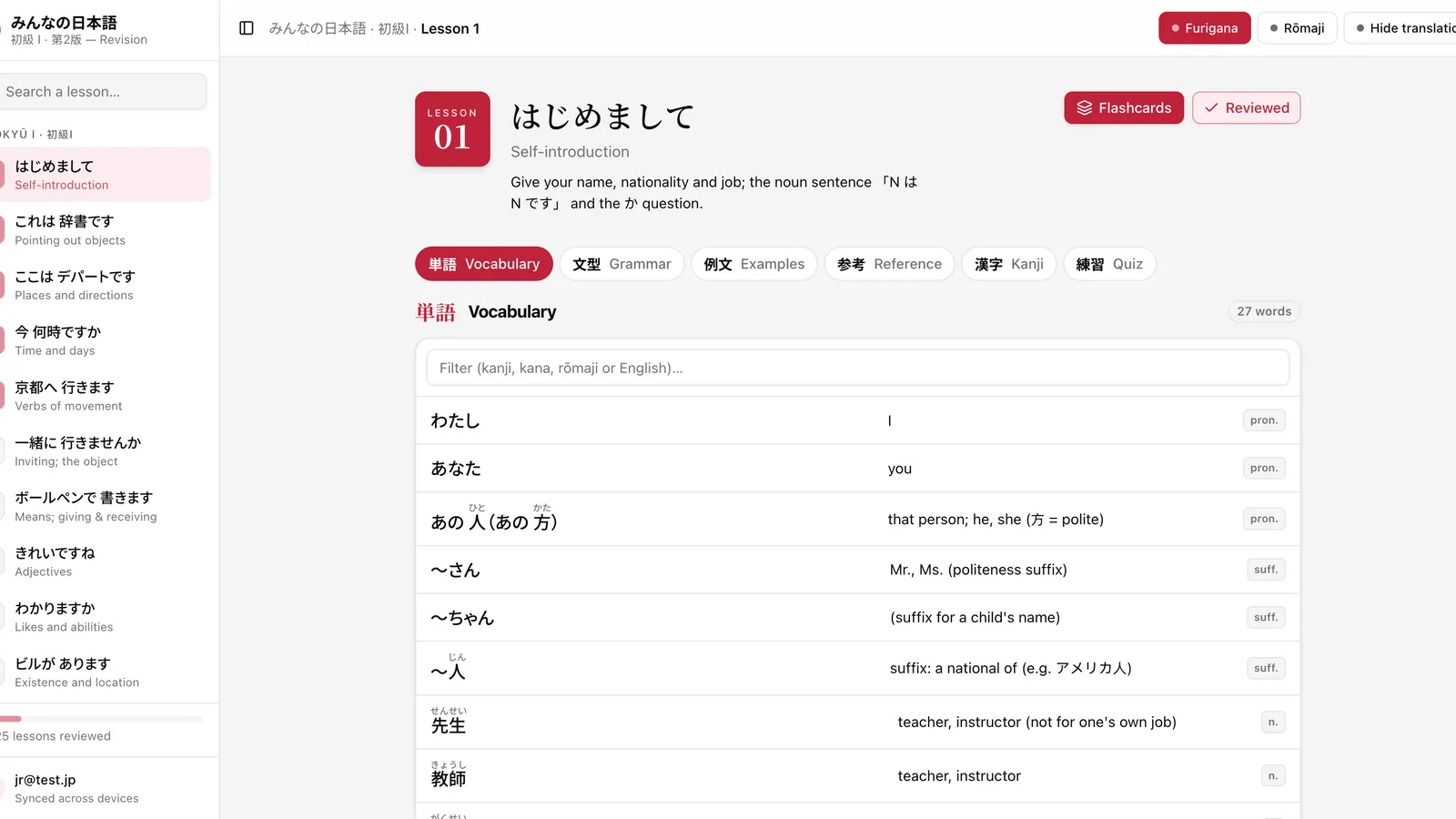This screenshot has height=819, width=1456.
Task: Click the わたし vocabulary word
Action: 455,420
